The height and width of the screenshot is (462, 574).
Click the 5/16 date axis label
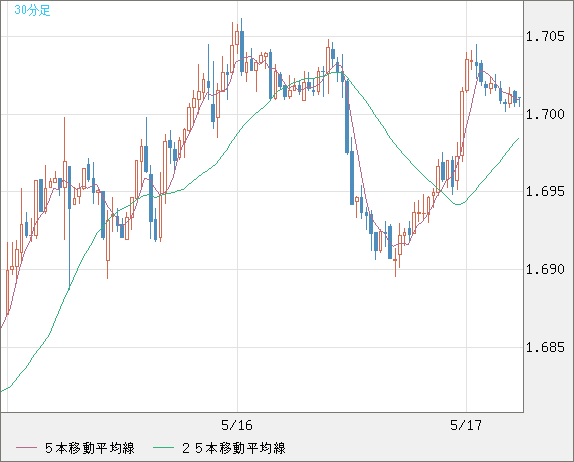(237, 425)
